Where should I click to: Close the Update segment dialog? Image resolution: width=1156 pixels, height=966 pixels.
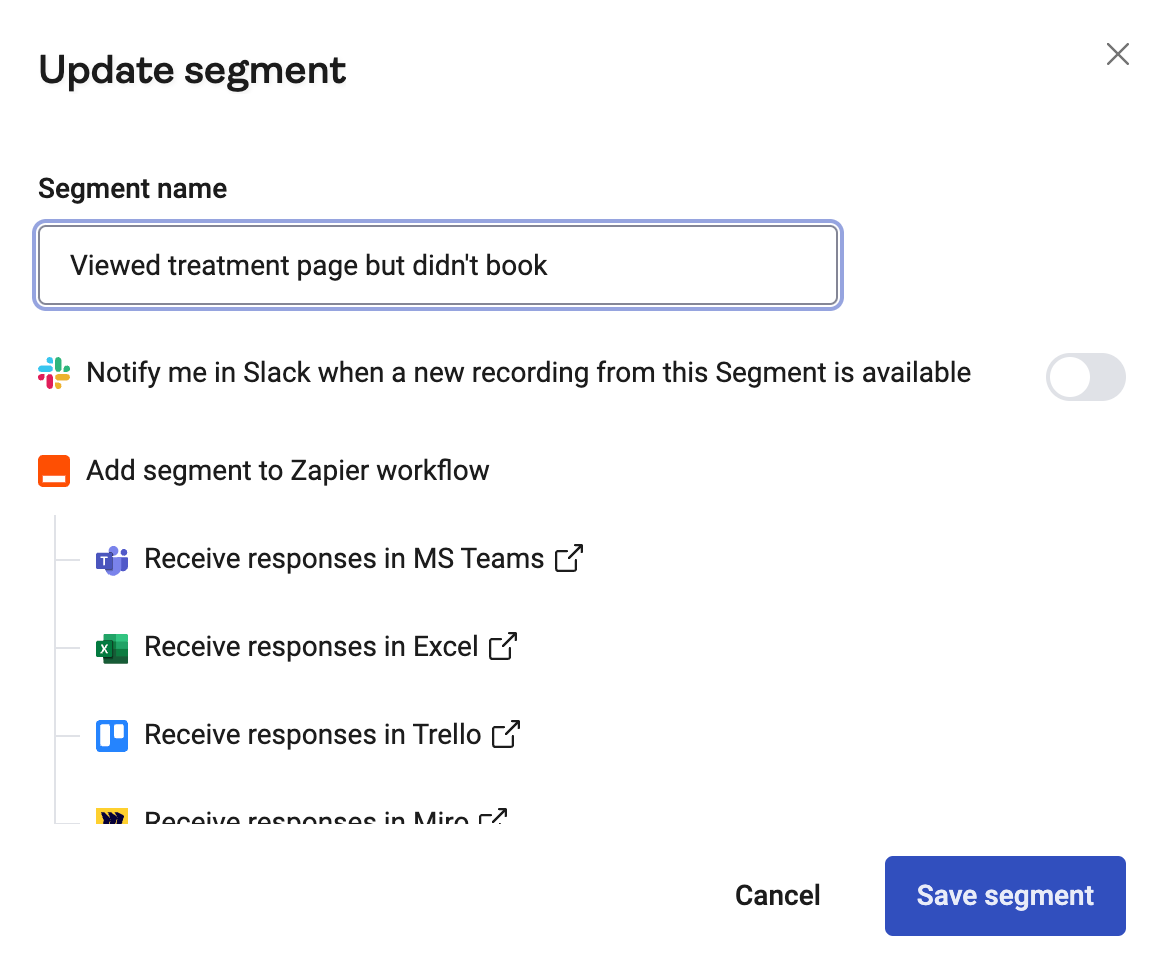tap(1117, 54)
